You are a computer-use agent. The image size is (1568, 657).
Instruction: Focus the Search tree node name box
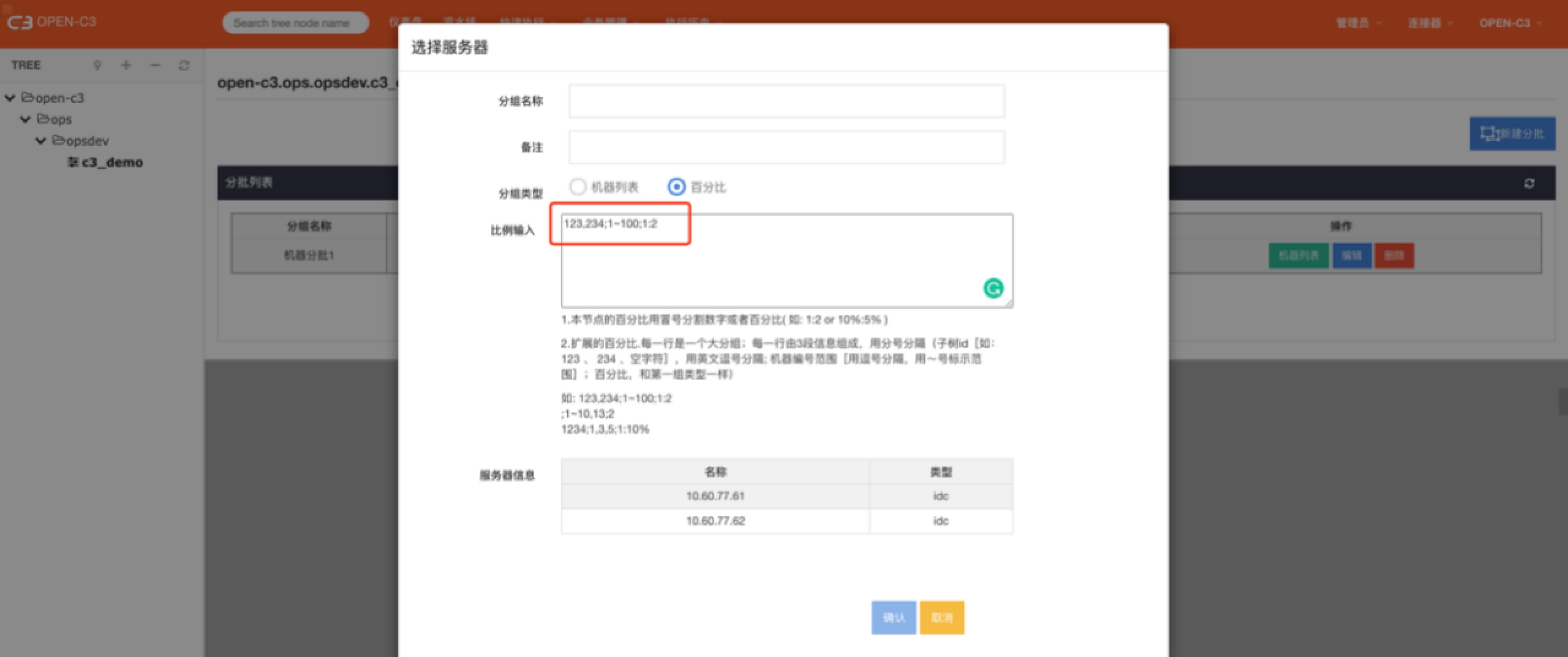[x=295, y=23]
